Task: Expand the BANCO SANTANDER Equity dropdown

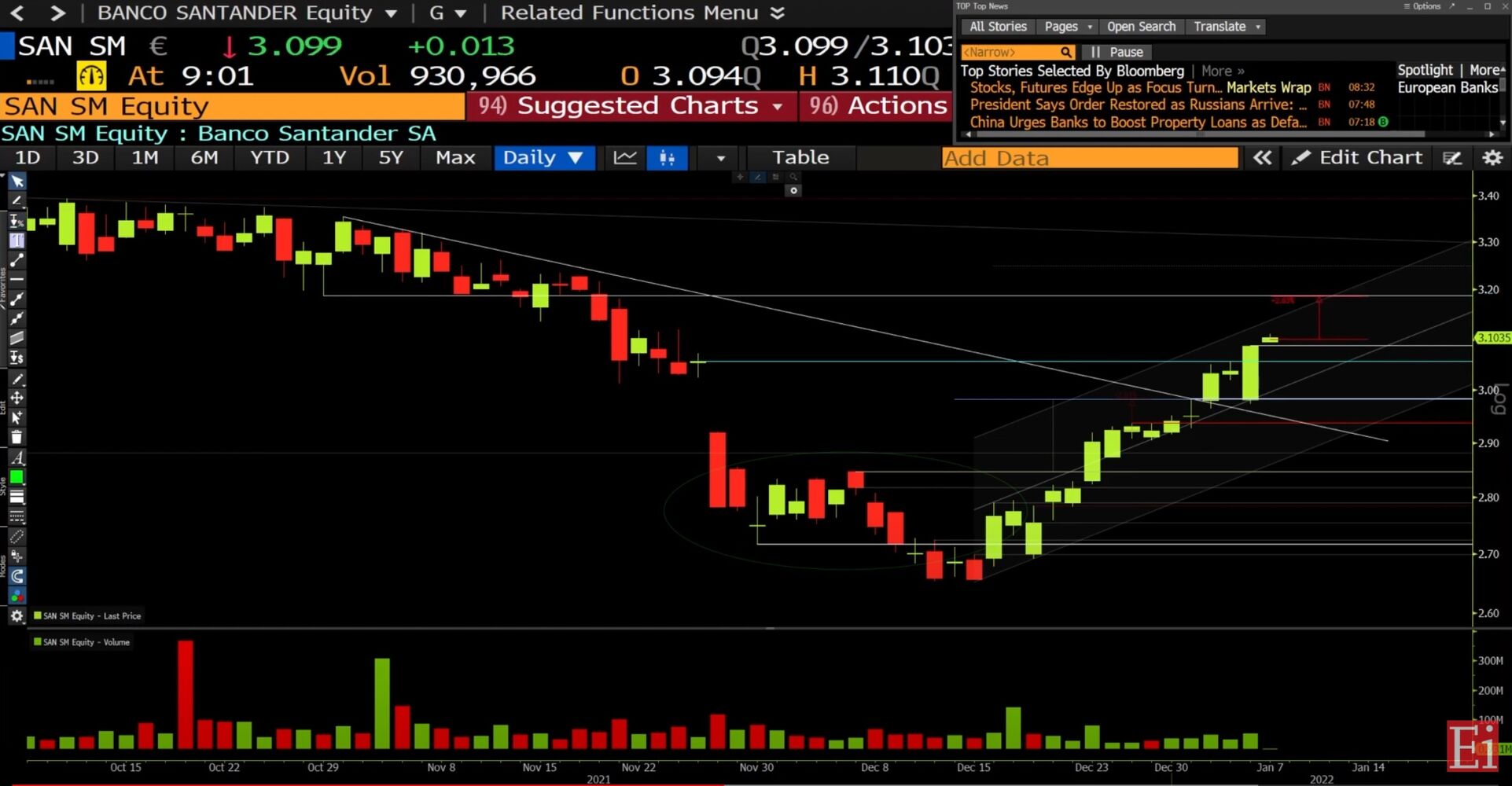Action: 391,13
